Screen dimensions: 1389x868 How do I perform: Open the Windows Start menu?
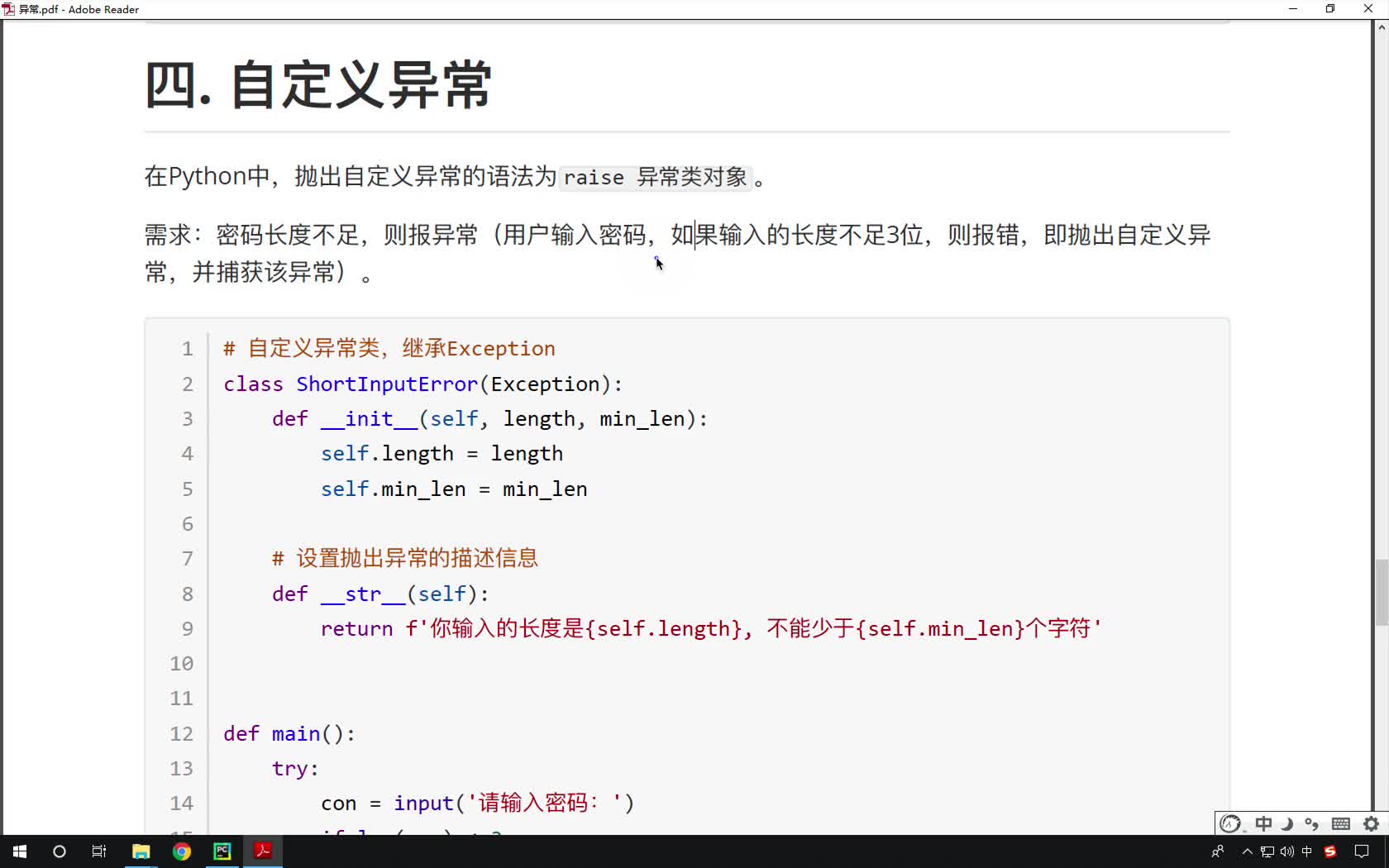point(20,851)
